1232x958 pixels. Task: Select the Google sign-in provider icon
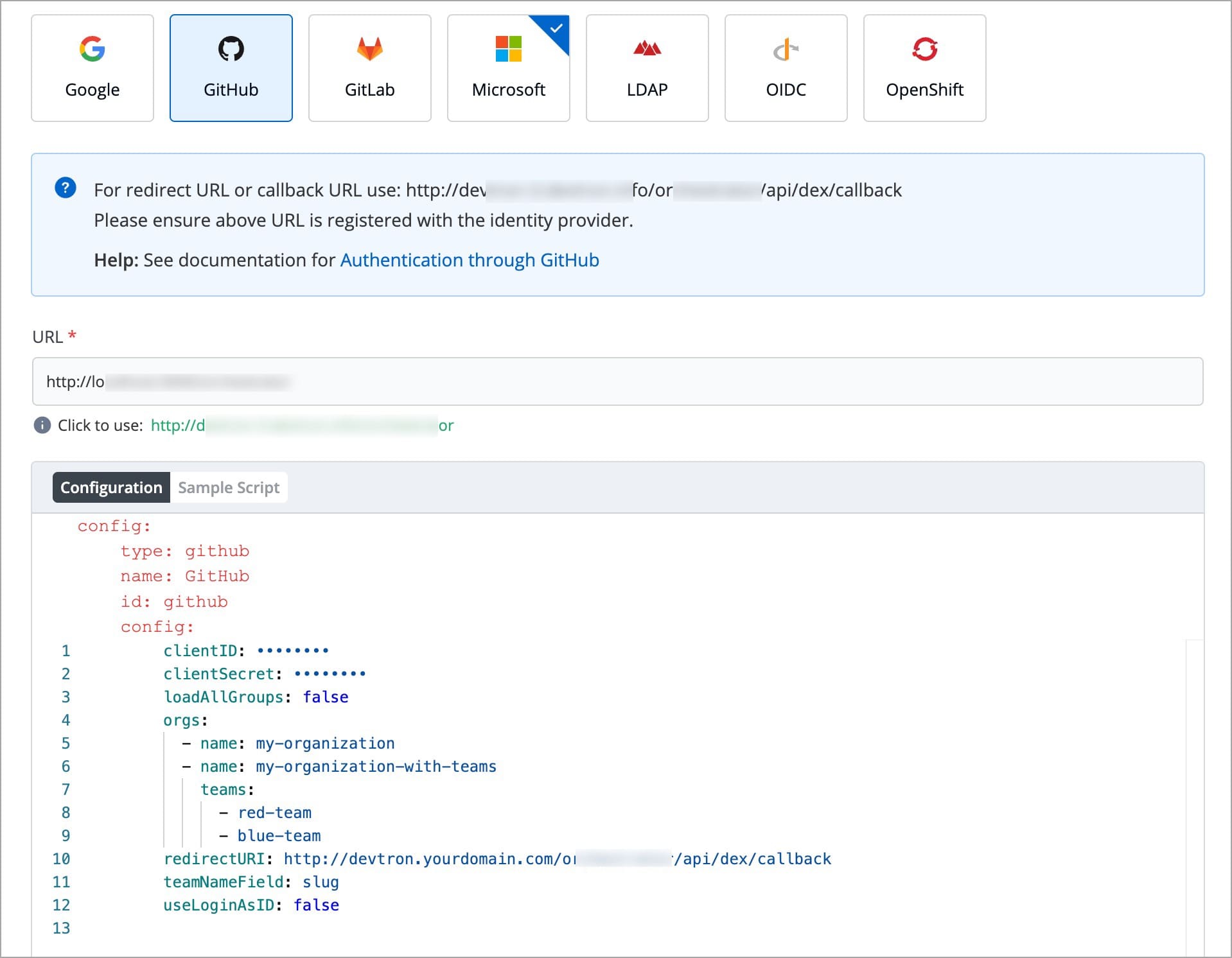click(92, 49)
